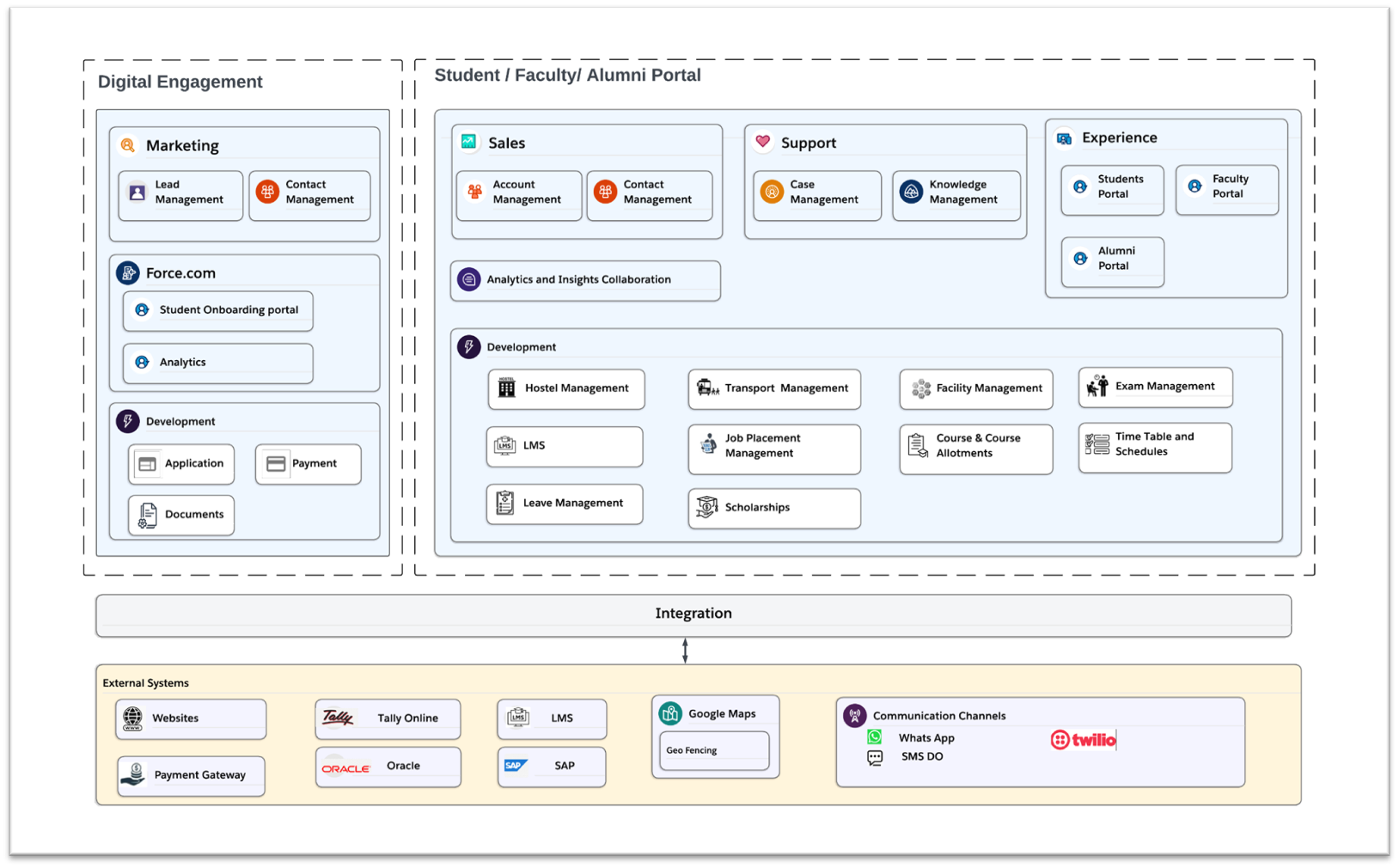Click the Marketing magnifier icon
The image size is (1399, 868).
point(128,145)
